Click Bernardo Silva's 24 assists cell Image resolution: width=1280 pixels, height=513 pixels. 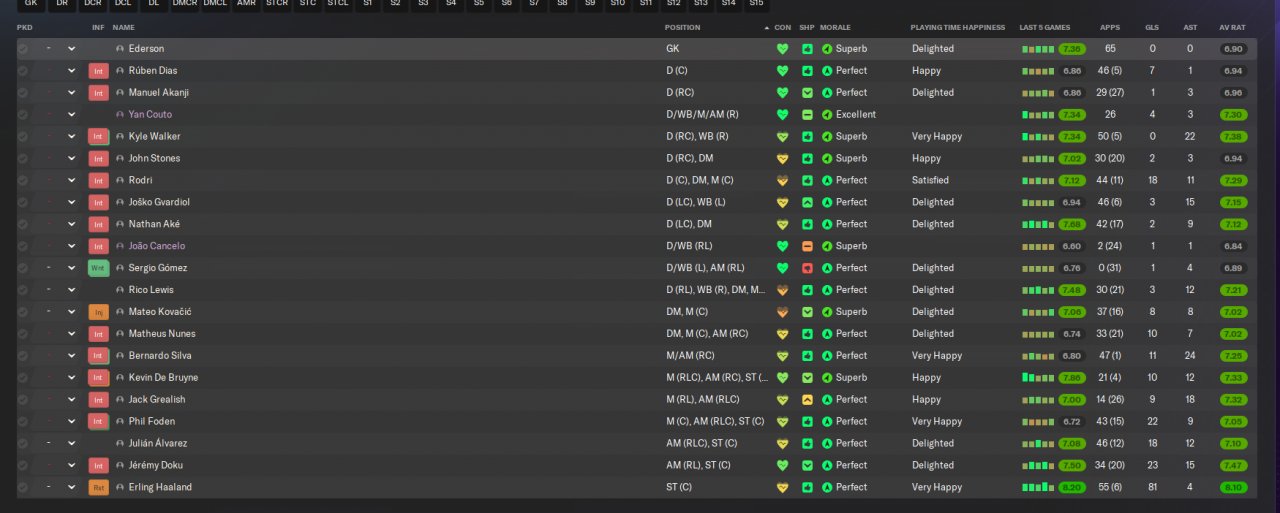1189,356
